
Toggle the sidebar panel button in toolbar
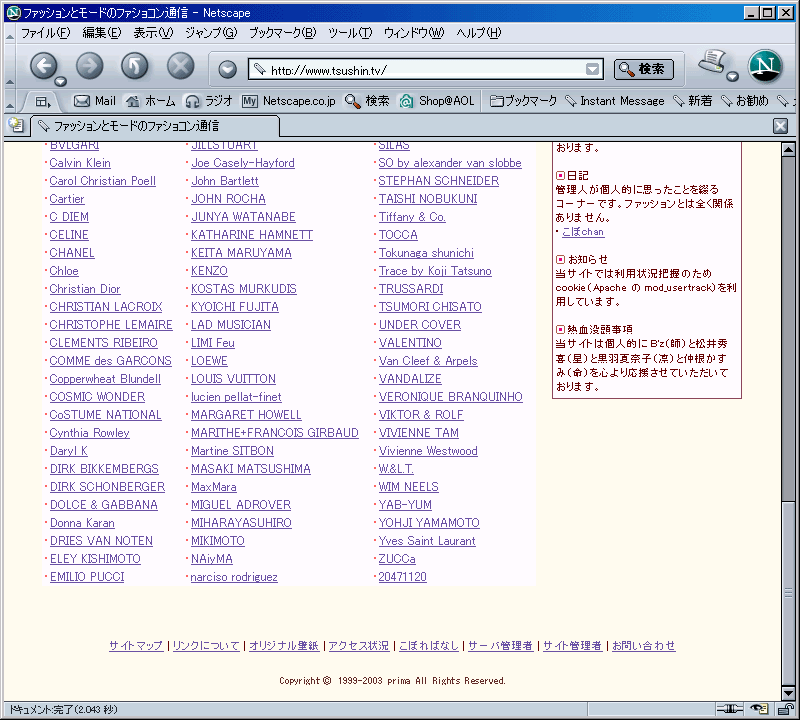[x=43, y=102]
